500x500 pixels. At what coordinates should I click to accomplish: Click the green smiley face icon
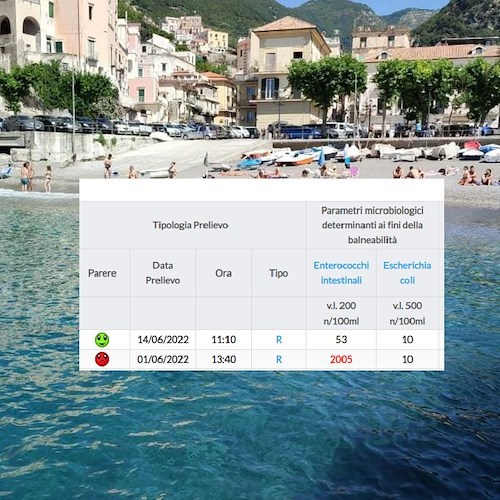102,340
